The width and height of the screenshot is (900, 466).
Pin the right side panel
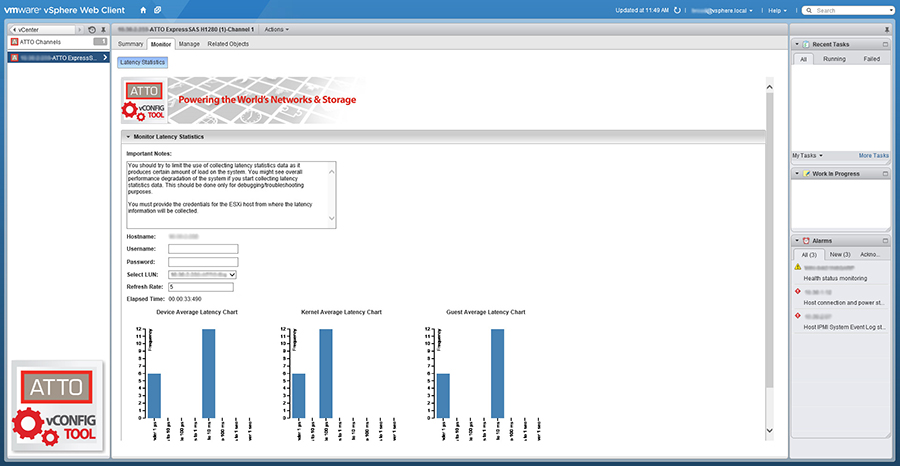[887, 29]
